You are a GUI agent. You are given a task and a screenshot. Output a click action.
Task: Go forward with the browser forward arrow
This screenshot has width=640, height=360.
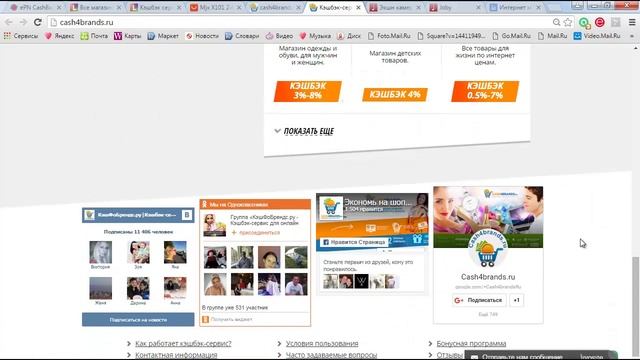tap(23, 22)
